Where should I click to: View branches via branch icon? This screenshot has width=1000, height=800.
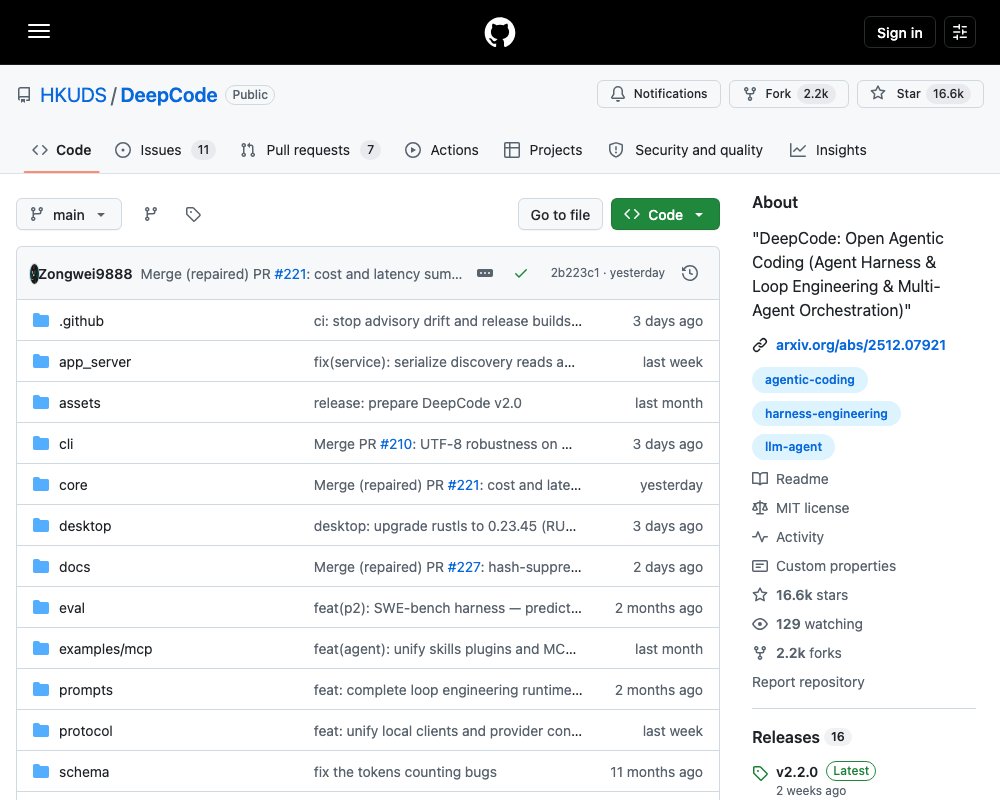(151, 214)
